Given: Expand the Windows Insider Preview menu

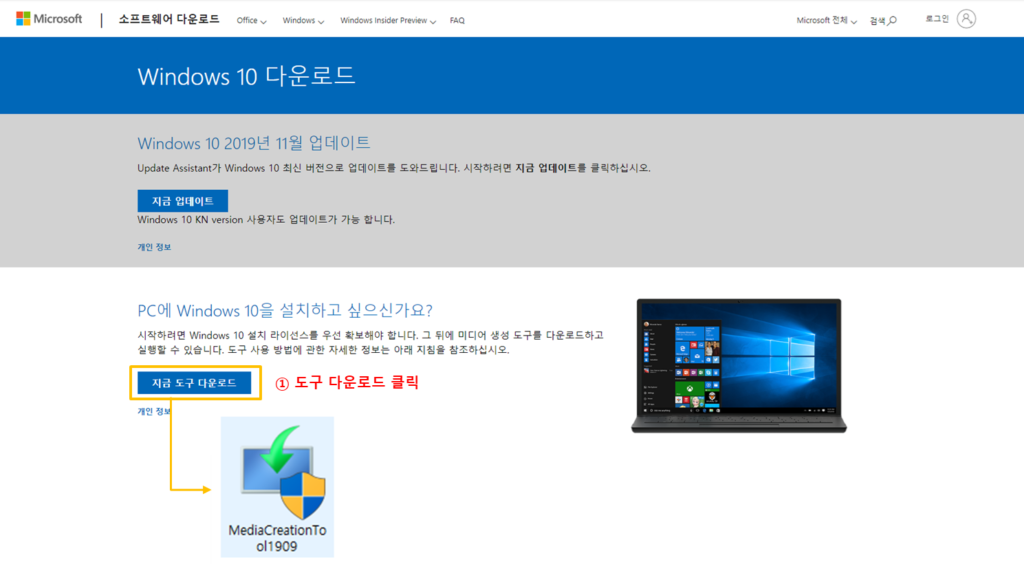Looking at the screenshot, I should tap(388, 21).
